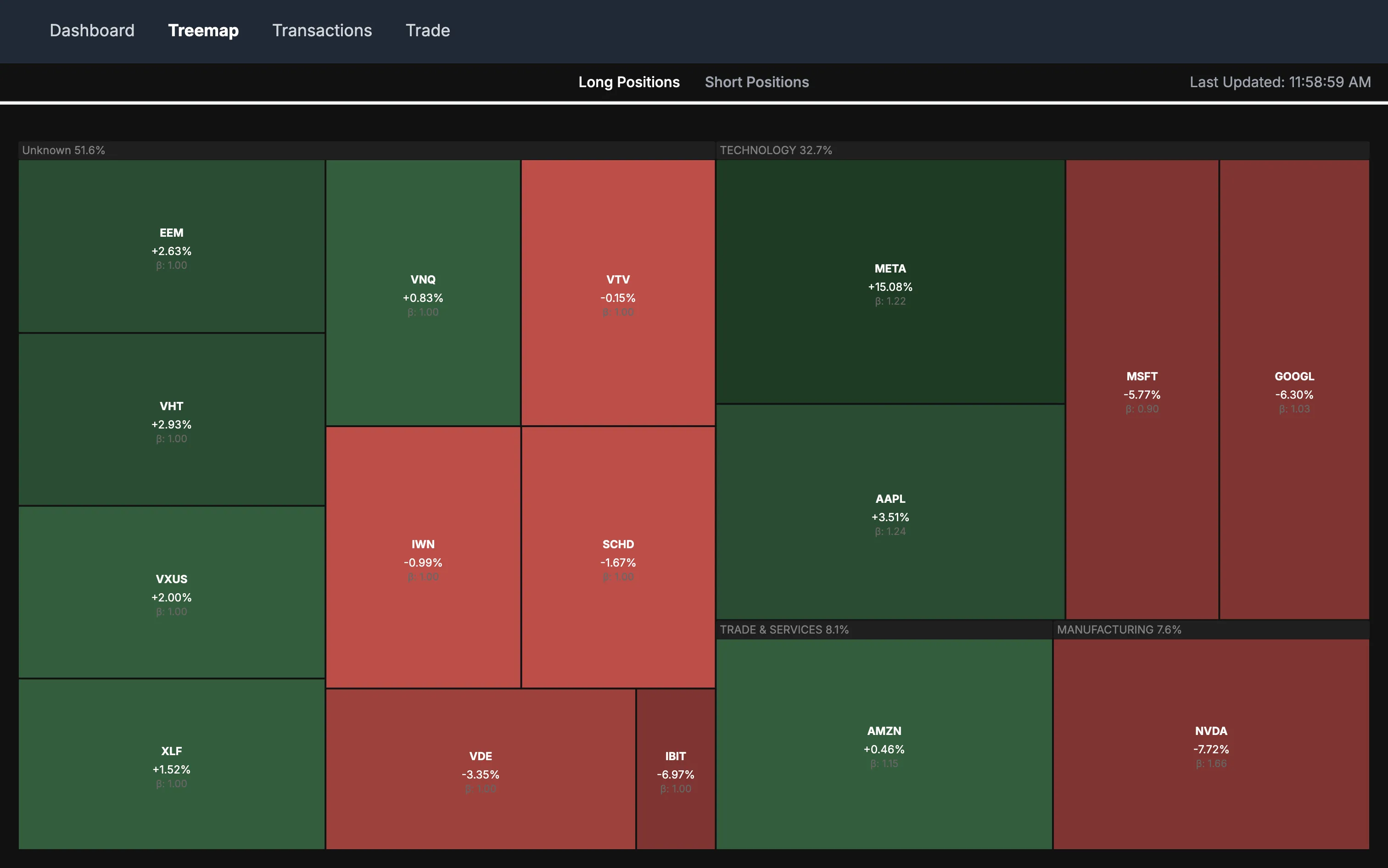
Task: Click the META position tile
Action: pyautogui.click(x=889, y=281)
